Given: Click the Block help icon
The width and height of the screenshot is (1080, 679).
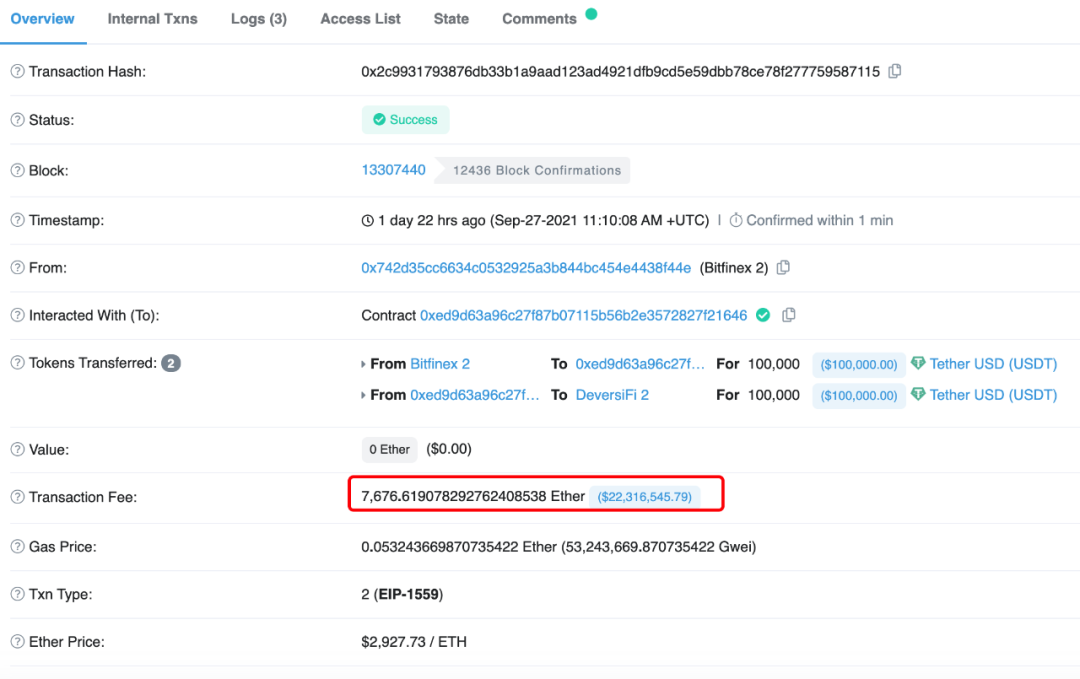Looking at the screenshot, I should point(17,171).
